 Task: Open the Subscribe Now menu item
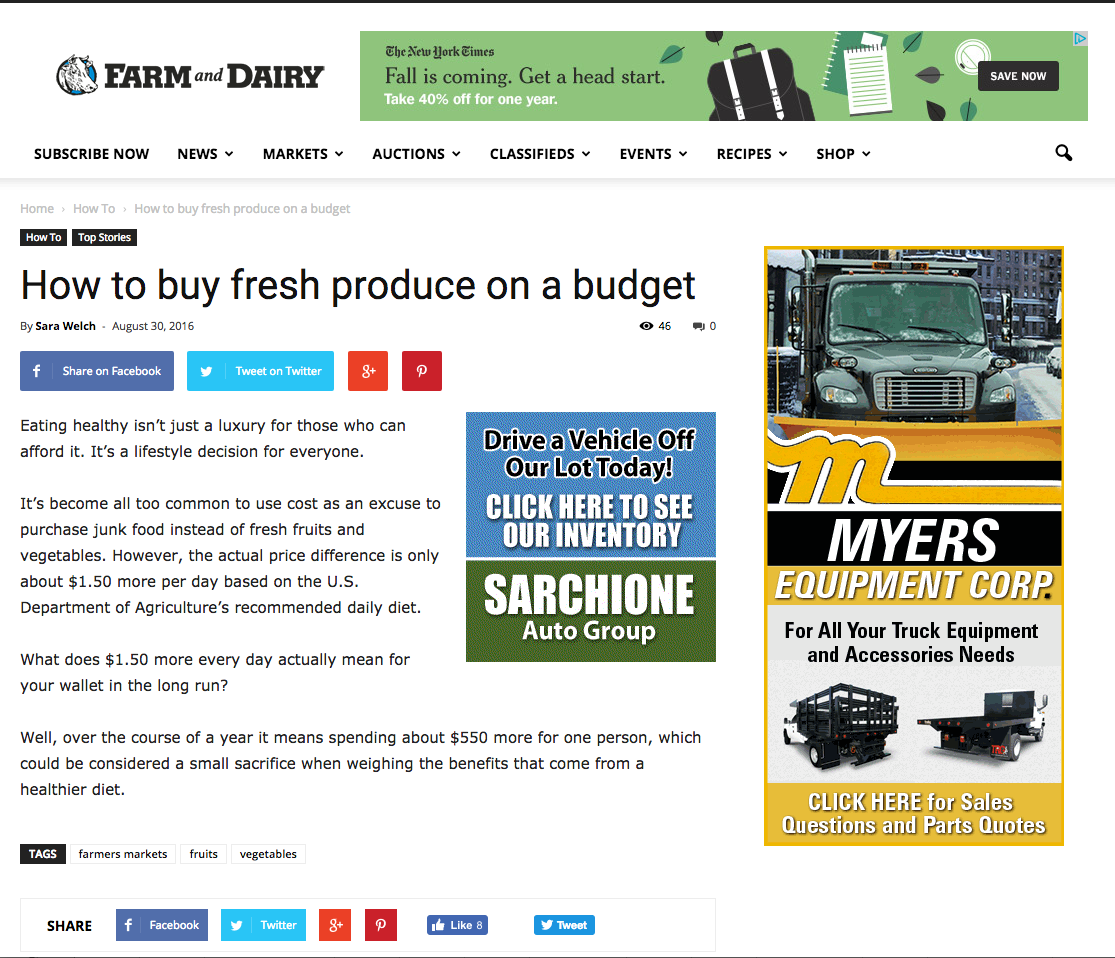pyautogui.click(x=92, y=154)
